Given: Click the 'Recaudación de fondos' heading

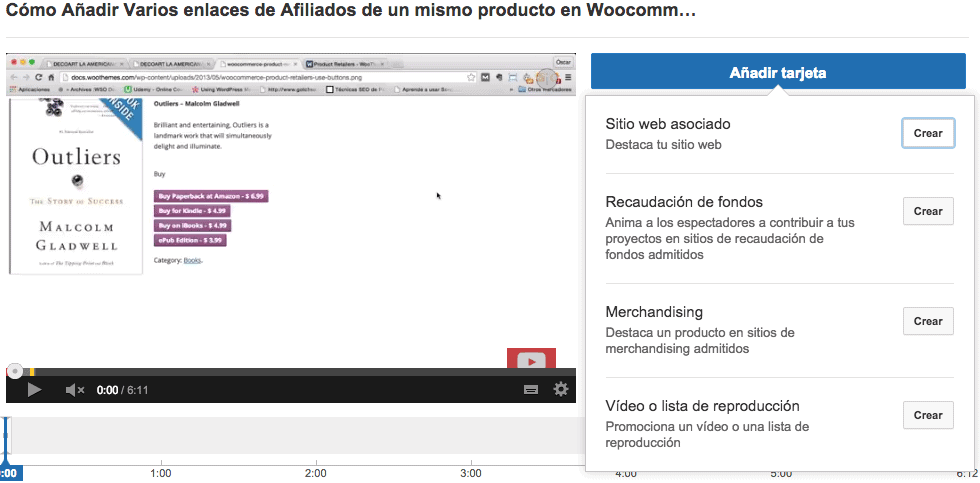Looking at the screenshot, I should (684, 202).
